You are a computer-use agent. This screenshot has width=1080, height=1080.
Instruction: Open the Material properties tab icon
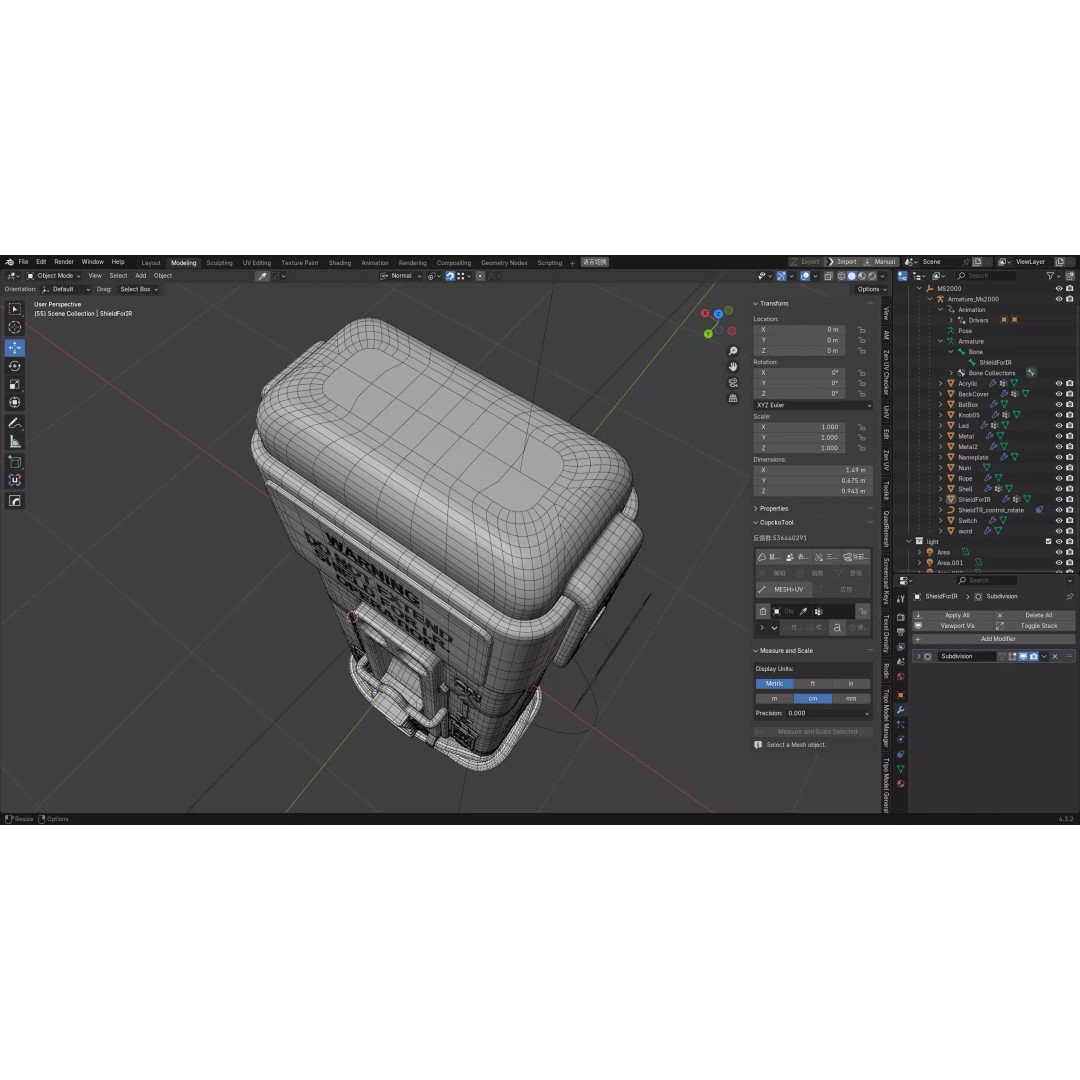900,784
